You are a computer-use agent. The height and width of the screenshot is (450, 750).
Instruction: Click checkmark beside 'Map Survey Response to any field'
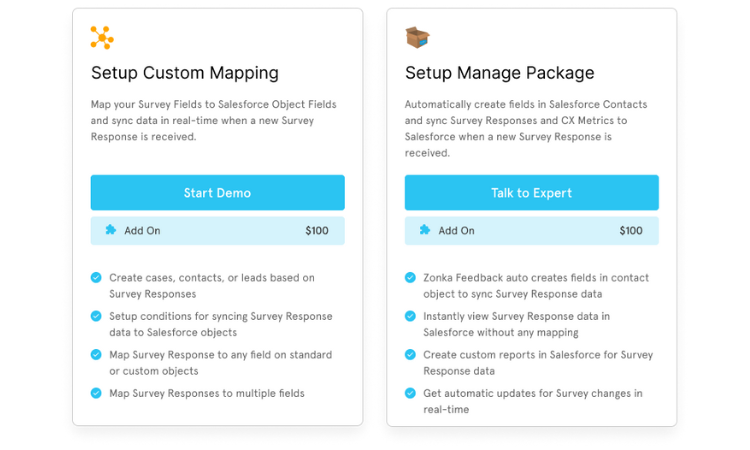(x=96, y=355)
